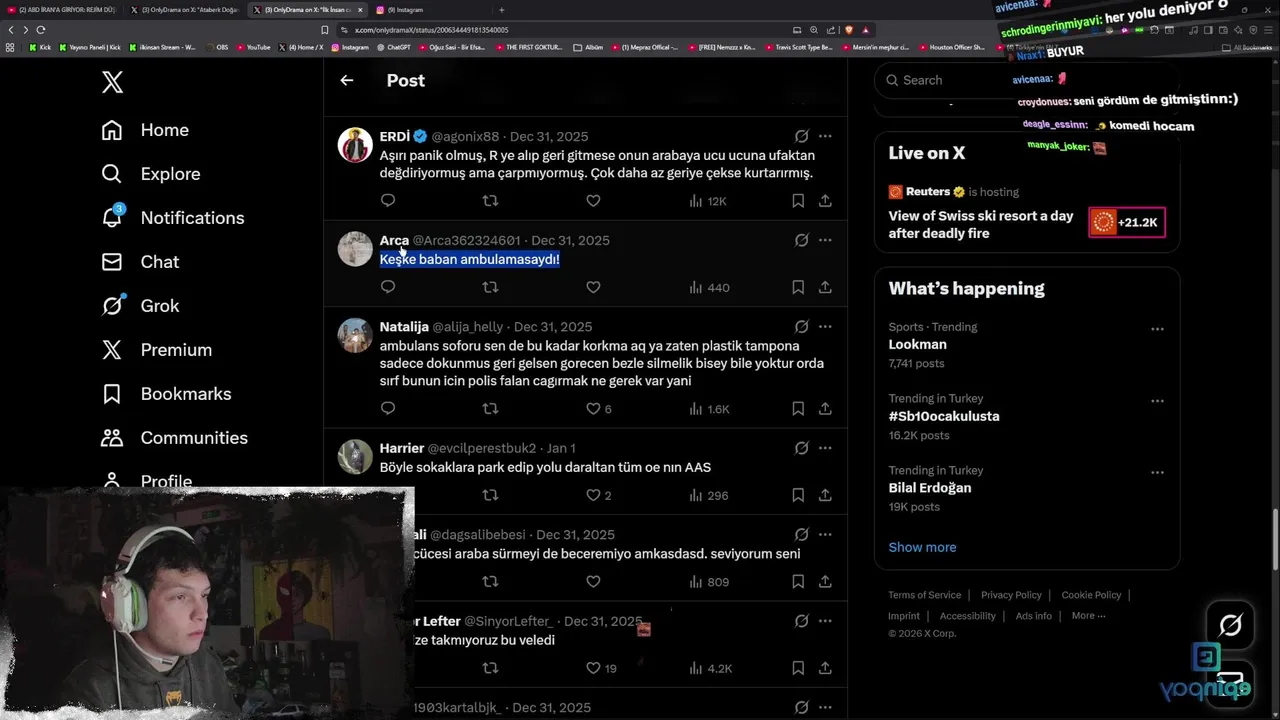
Task: Share Arca's post
Action: pyautogui.click(x=825, y=287)
